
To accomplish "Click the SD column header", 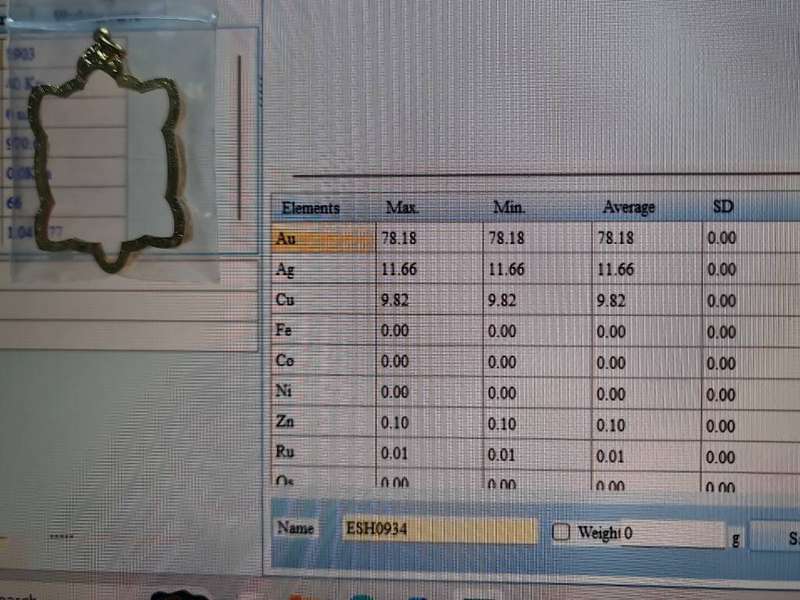I will click(722, 207).
